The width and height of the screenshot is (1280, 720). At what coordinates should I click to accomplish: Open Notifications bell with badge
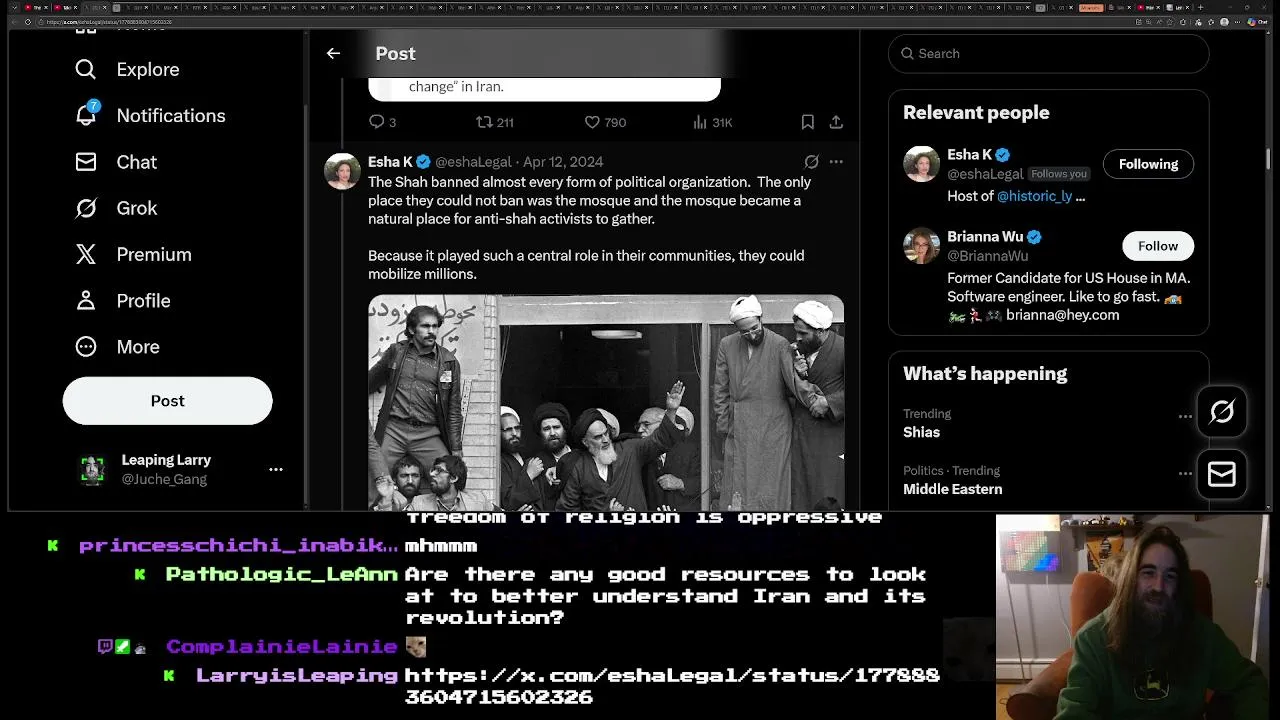(x=86, y=114)
